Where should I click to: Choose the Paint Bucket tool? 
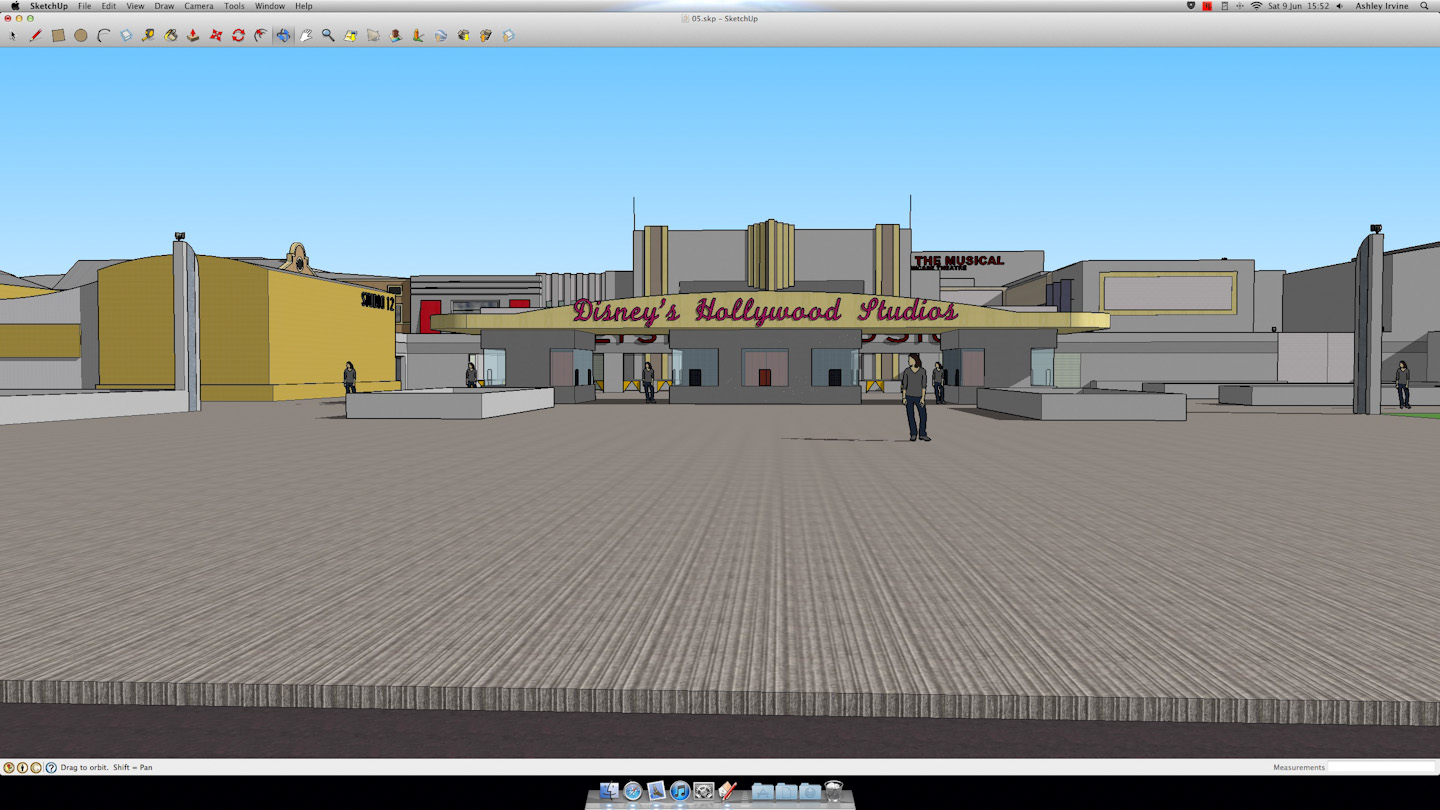[171, 35]
